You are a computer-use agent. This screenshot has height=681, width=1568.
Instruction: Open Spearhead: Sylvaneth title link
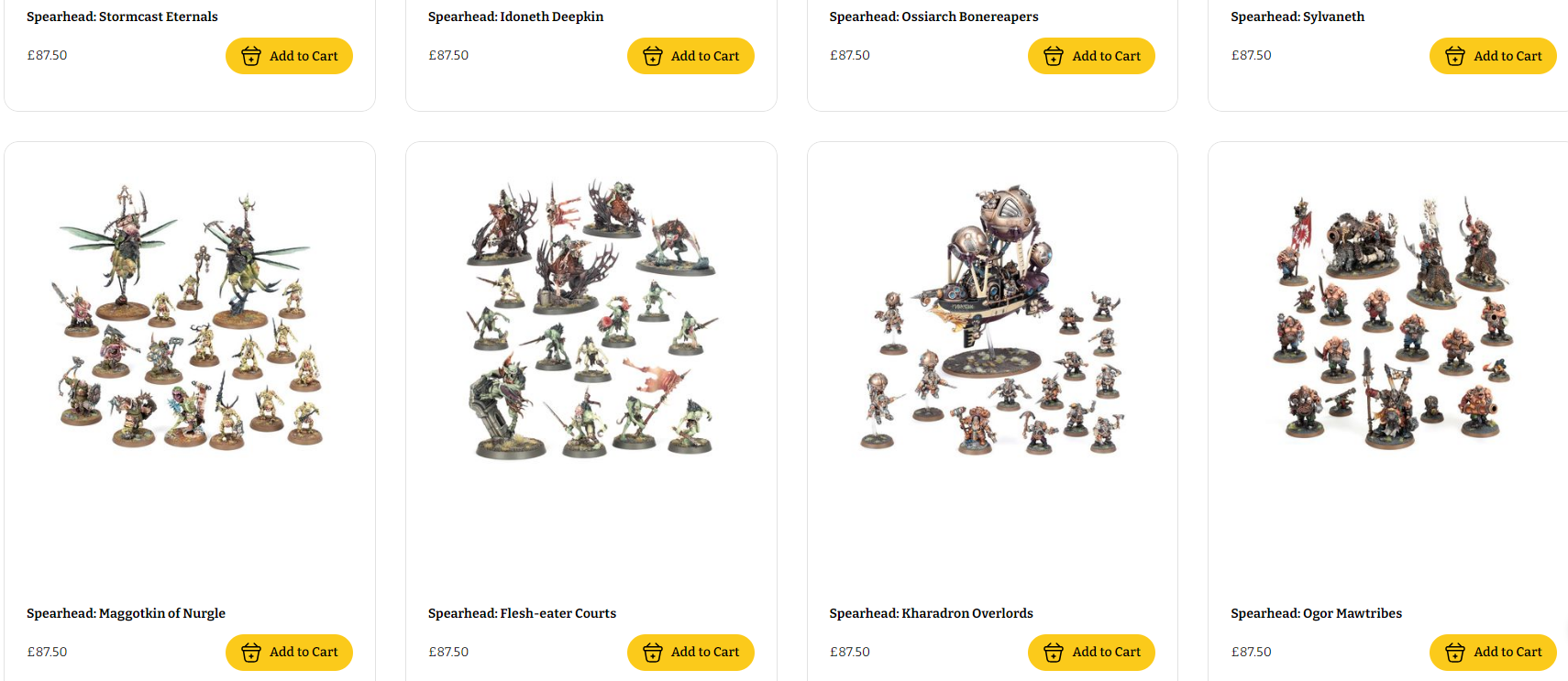click(1297, 16)
